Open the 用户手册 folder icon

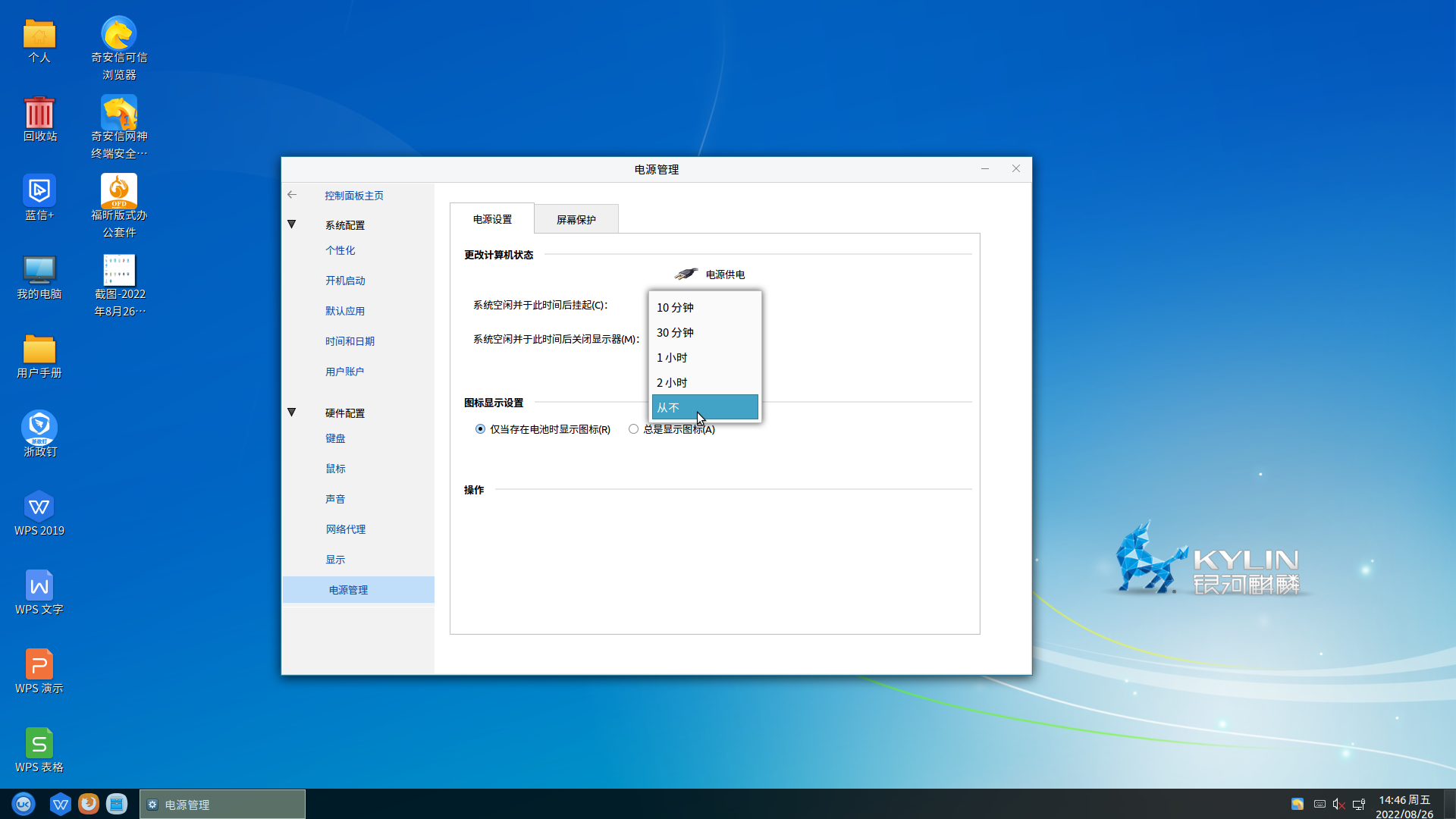point(39,349)
